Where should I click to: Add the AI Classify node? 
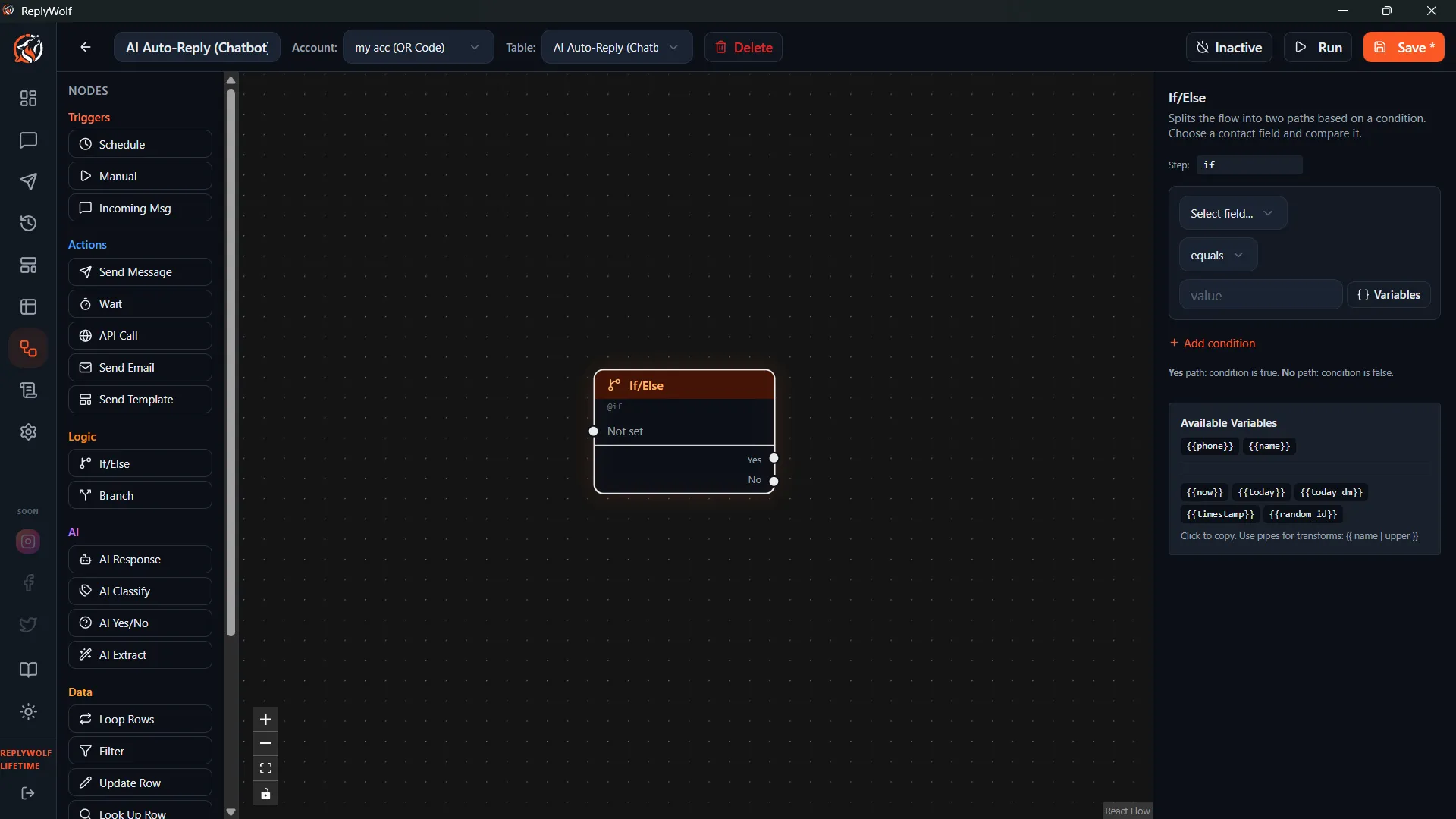click(140, 591)
